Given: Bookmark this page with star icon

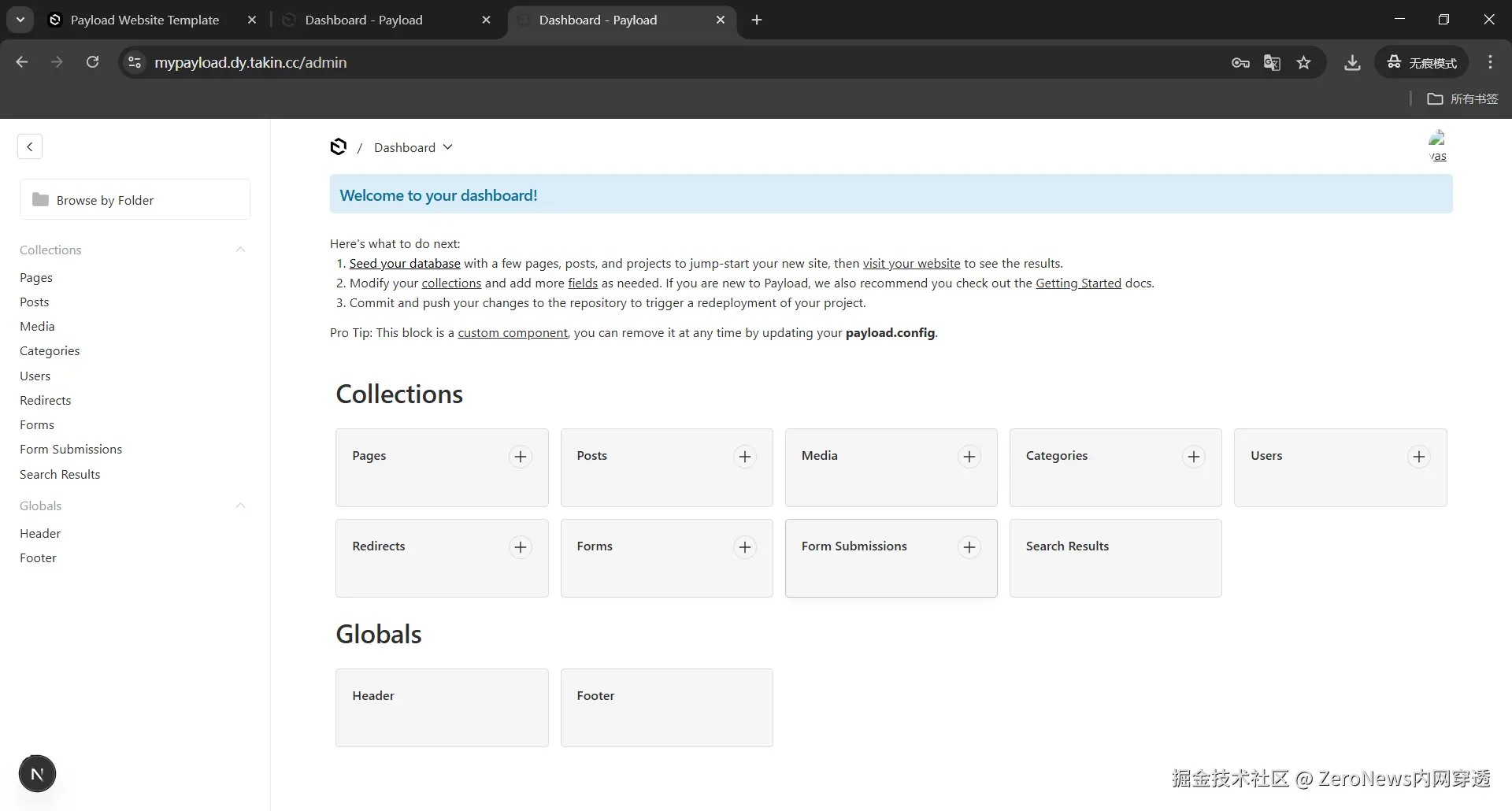Looking at the screenshot, I should (x=1304, y=63).
